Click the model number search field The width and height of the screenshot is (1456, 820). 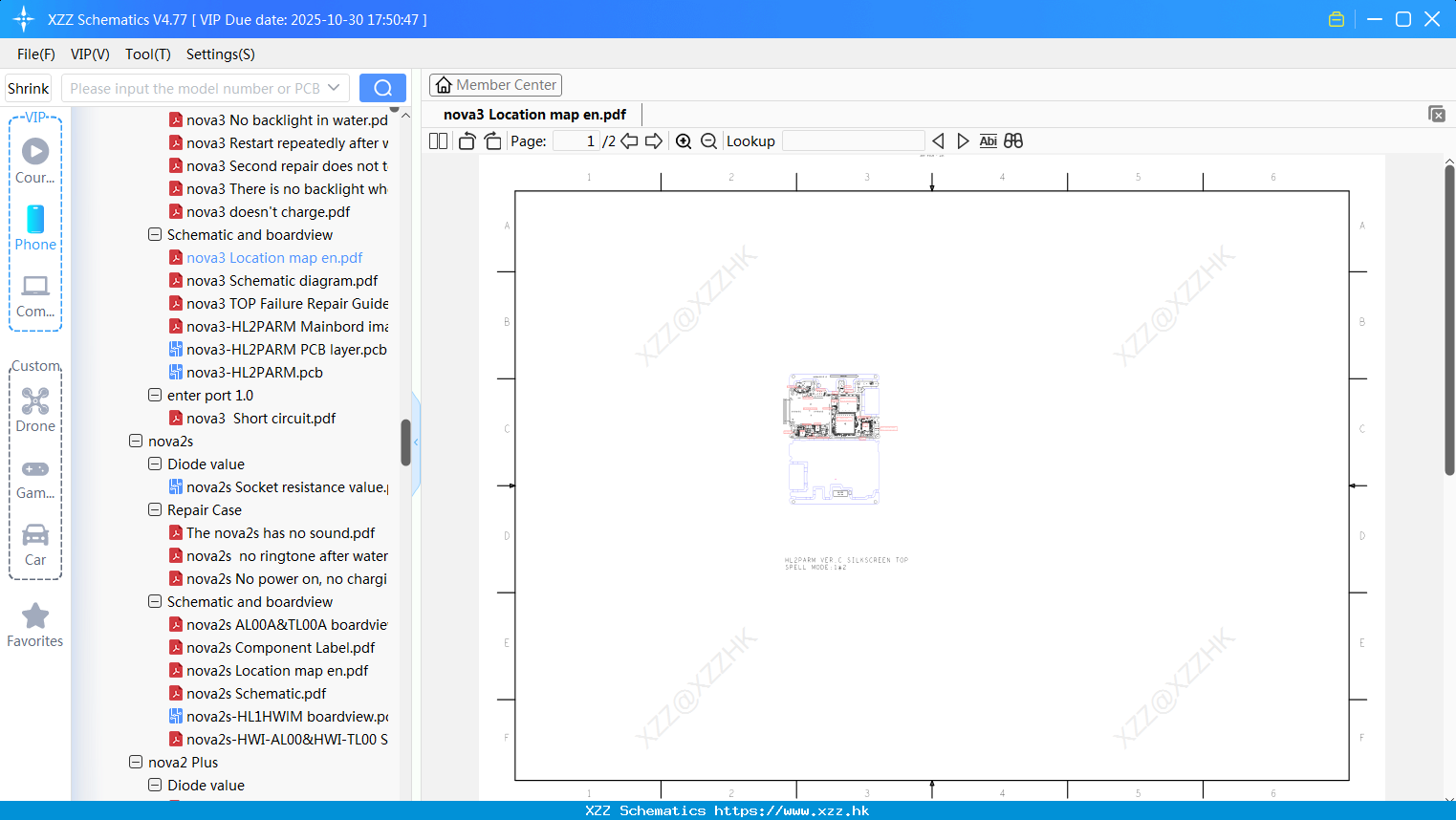[x=196, y=88]
